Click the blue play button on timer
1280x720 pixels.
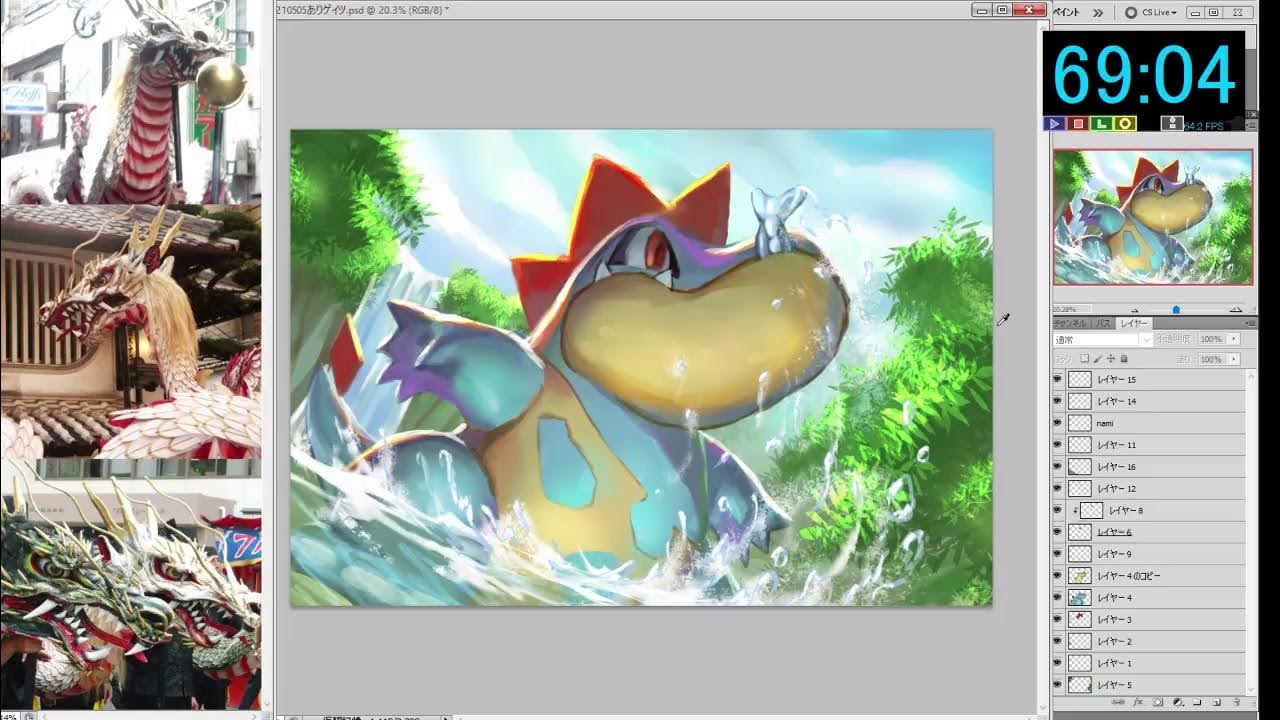(x=1054, y=124)
